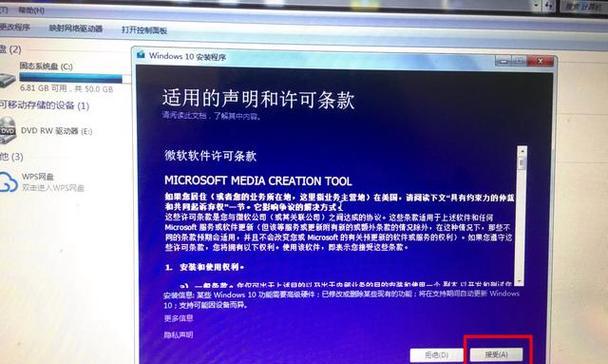The height and width of the screenshot is (364, 608).
Task: Click the license text scroll-down arrow
Action: pyautogui.click(x=519, y=281)
